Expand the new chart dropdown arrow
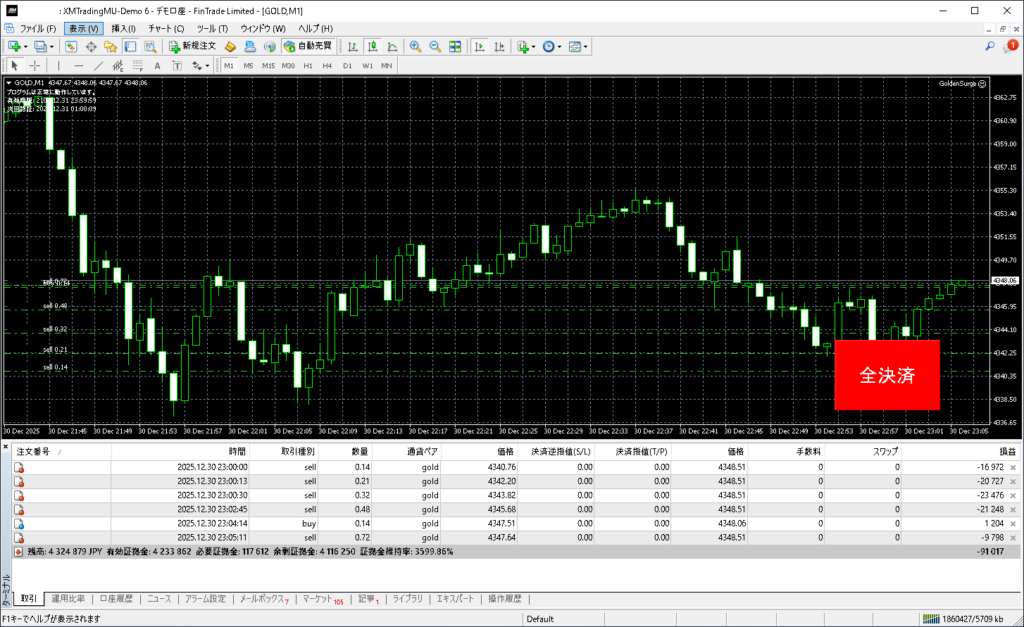This screenshot has height=627, width=1024. click(x=24, y=47)
